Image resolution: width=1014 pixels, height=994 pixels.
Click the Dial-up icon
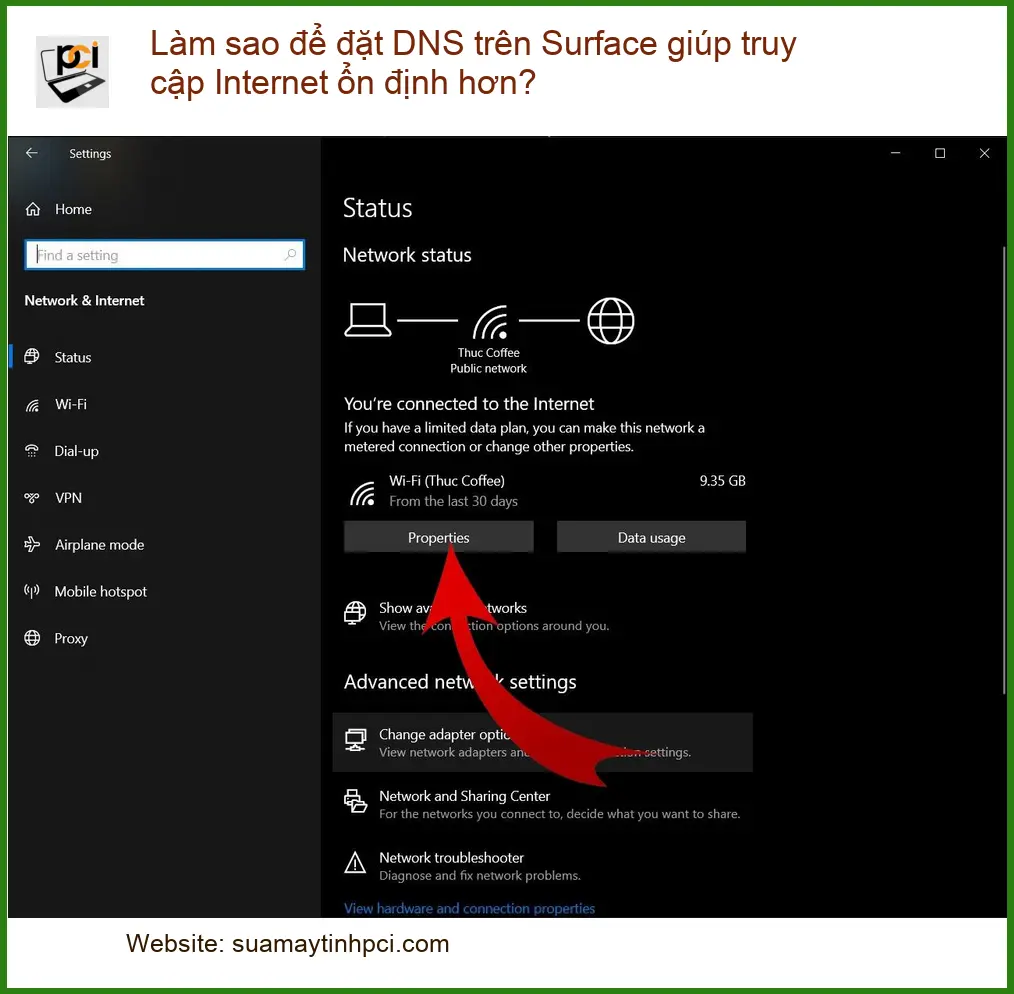click(32, 451)
